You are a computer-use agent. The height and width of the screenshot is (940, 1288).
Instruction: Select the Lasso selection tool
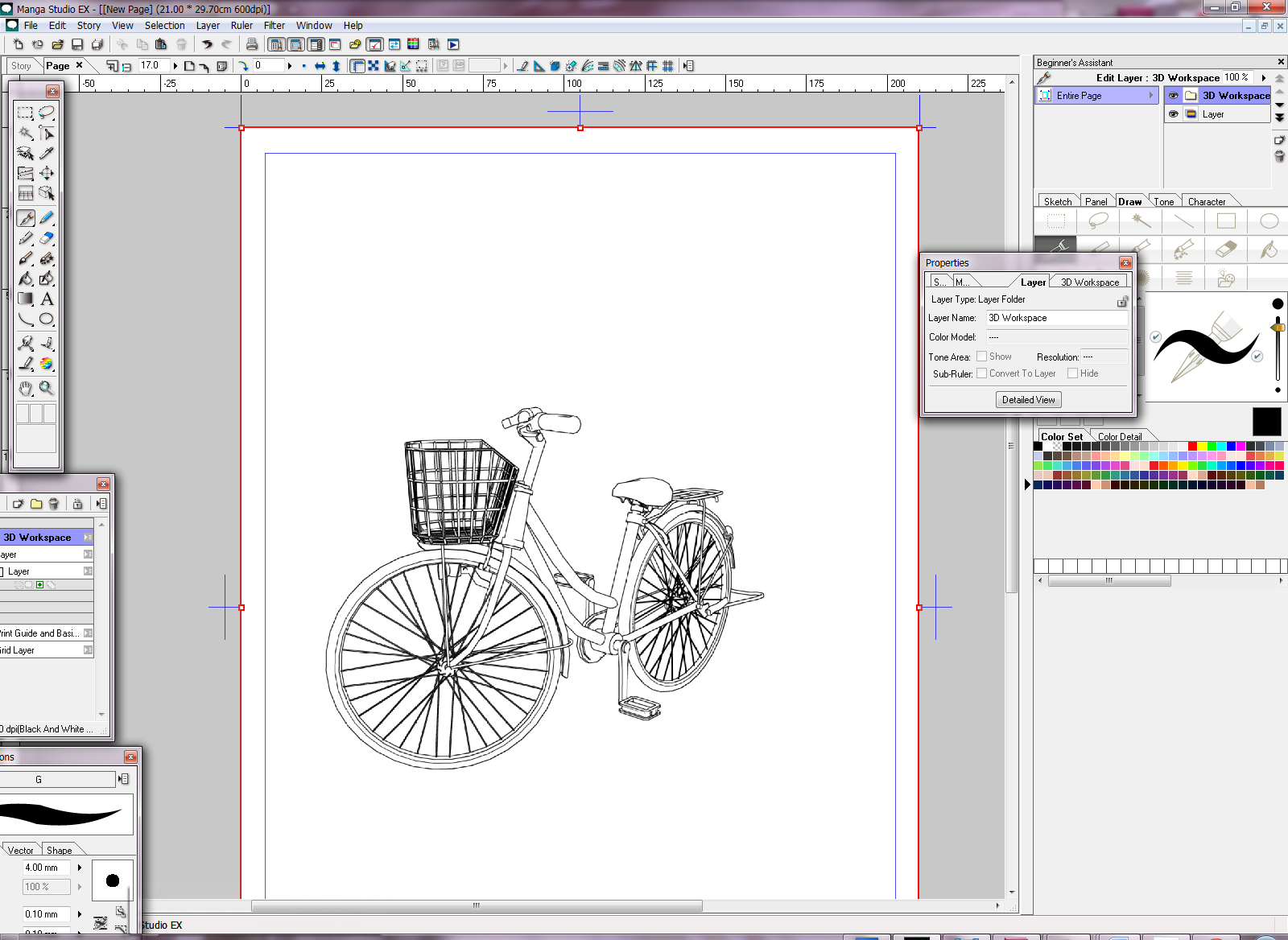pos(47,113)
